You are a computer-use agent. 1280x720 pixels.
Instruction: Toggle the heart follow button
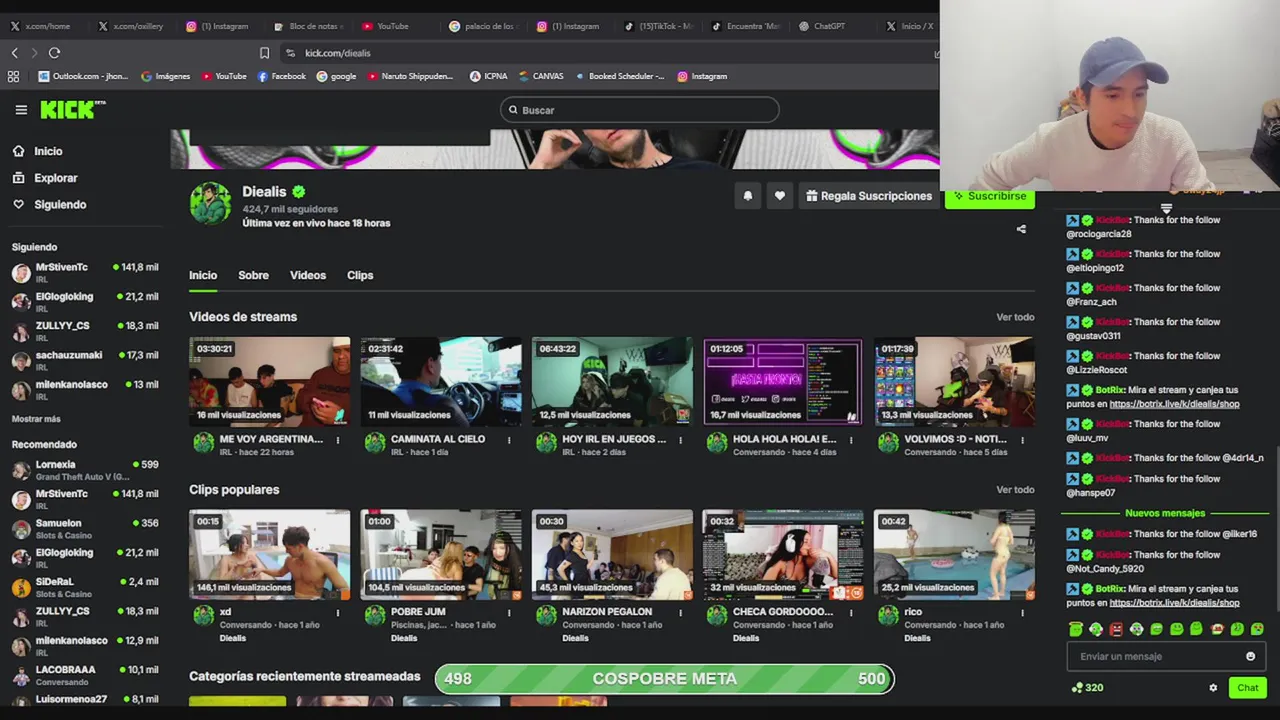pyautogui.click(x=780, y=196)
